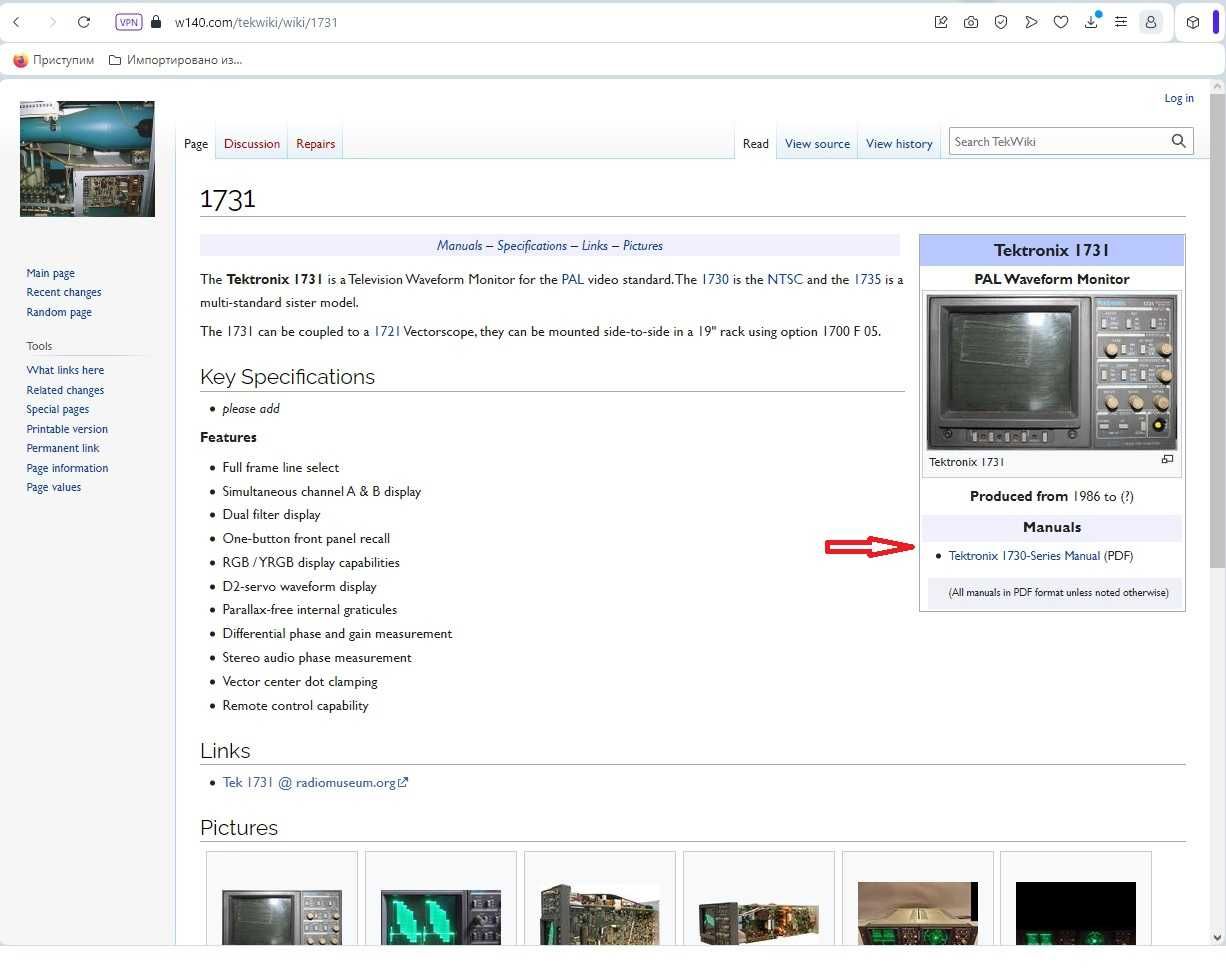Open the 1735 model link
Screen dimensions: 1226x973
point(867,280)
